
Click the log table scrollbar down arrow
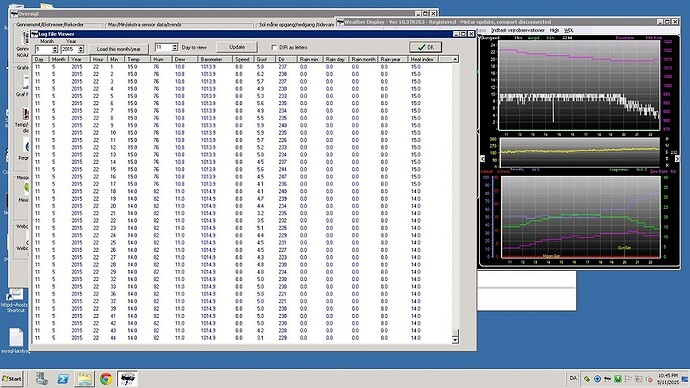[x=455, y=340]
